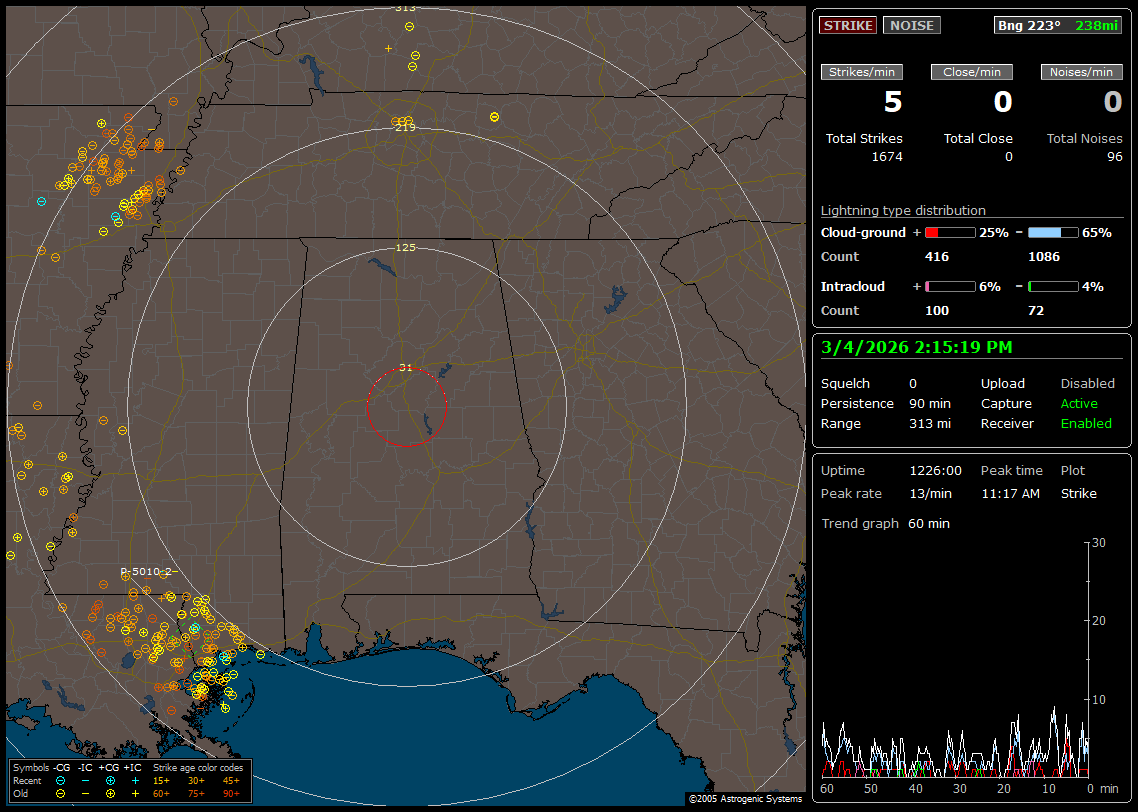Select the Strikes/min rate label
The height and width of the screenshot is (812, 1138).
[862, 72]
